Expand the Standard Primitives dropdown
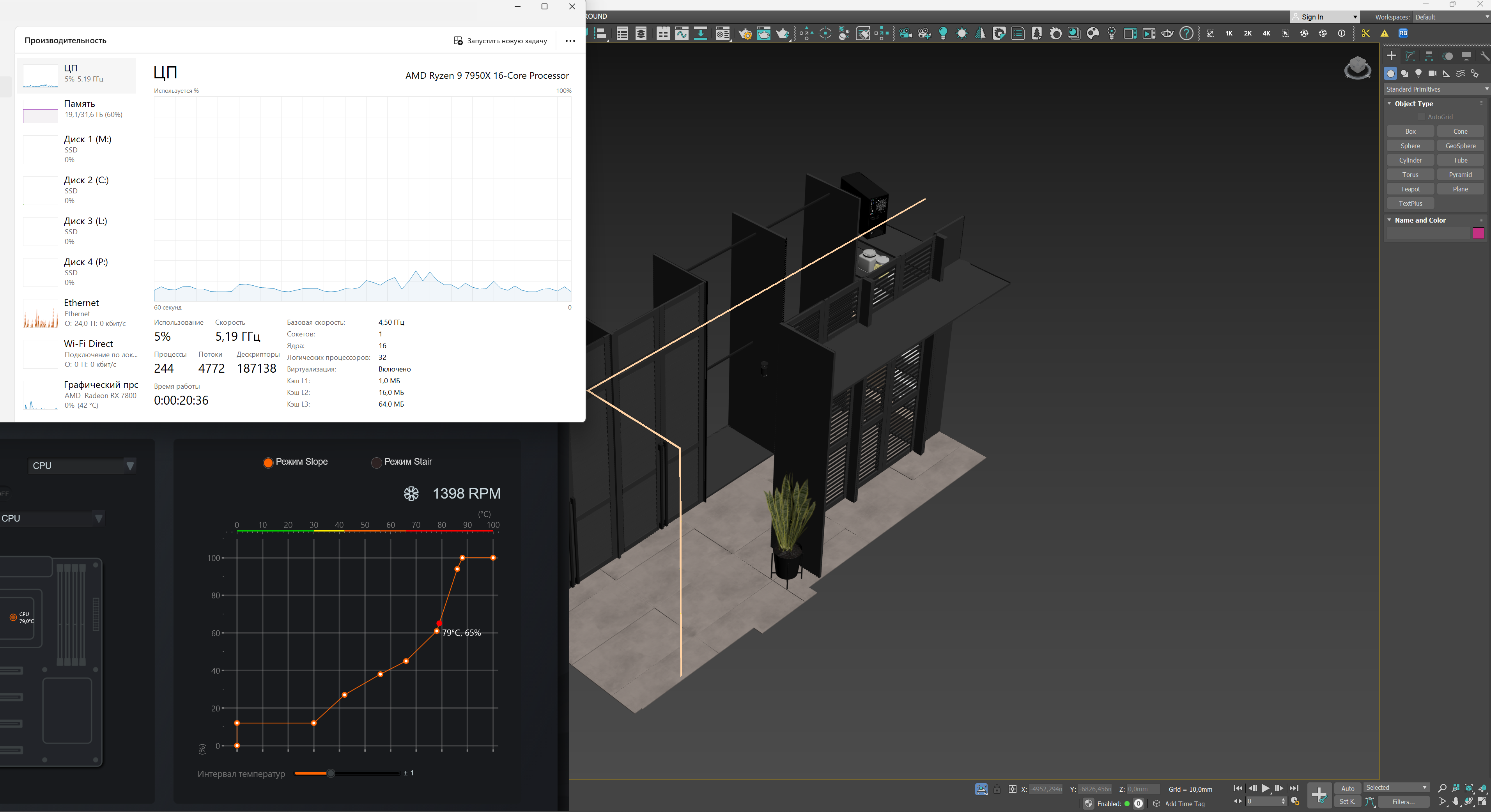 click(x=1436, y=89)
